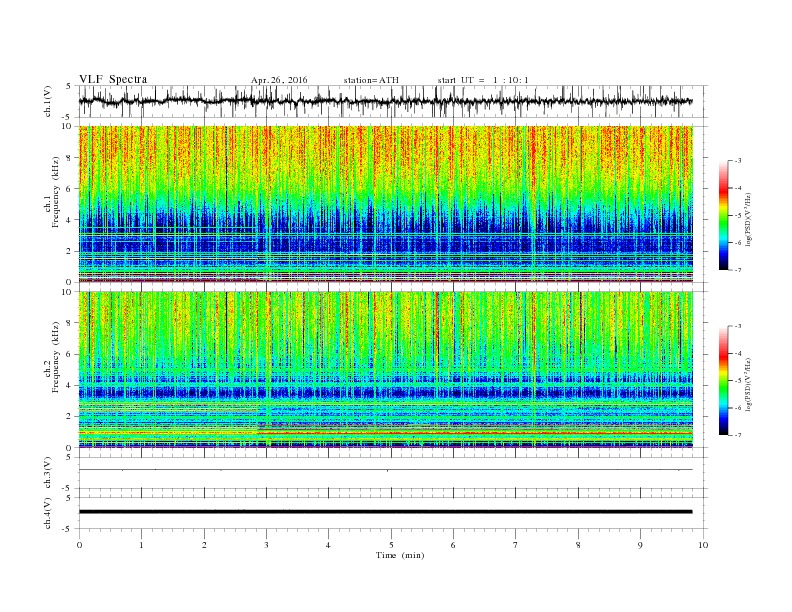This screenshot has width=792, height=612.
Task: Click the ch.1 voltage waveform trace
Action: [x=385, y=101]
